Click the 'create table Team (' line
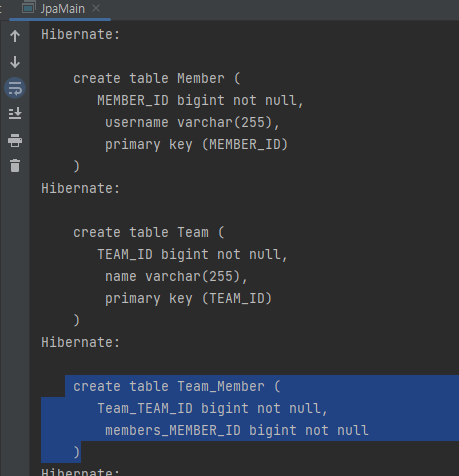The height and width of the screenshot is (476, 459). (x=149, y=233)
